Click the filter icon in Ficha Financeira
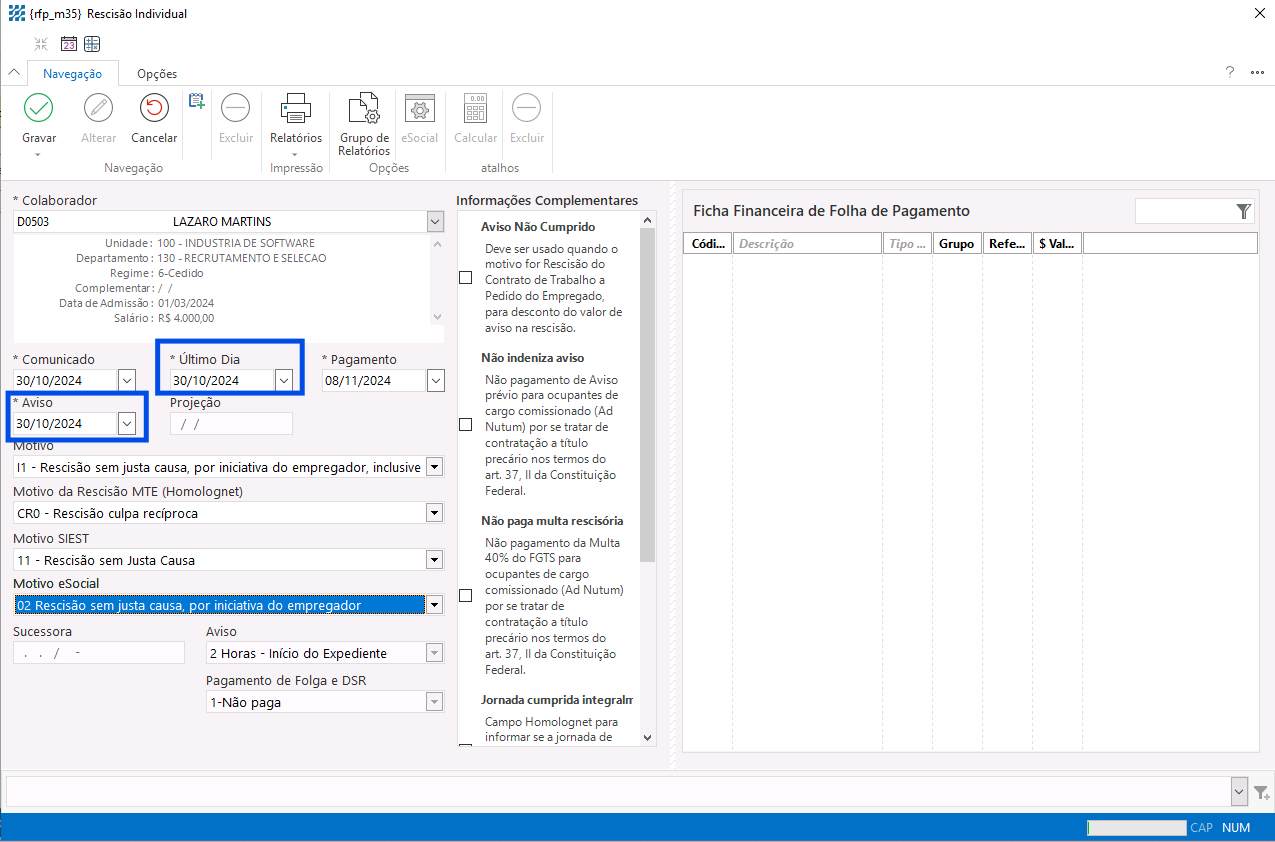1275x842 pixels. 1243,211
